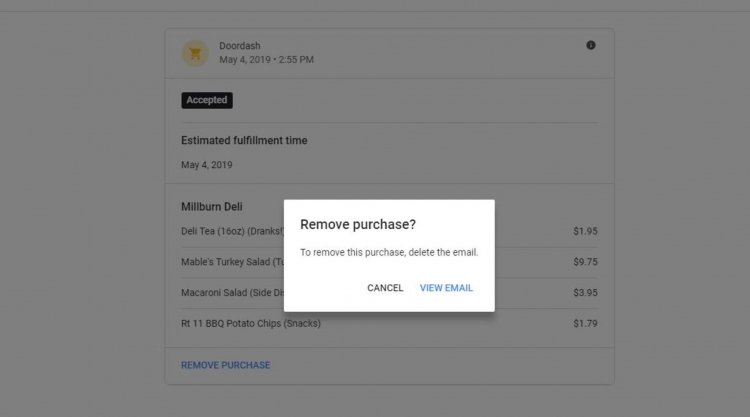Click Estimated fulfillment time heading
The height and width of the screenshot is (417, 750).
244,141
